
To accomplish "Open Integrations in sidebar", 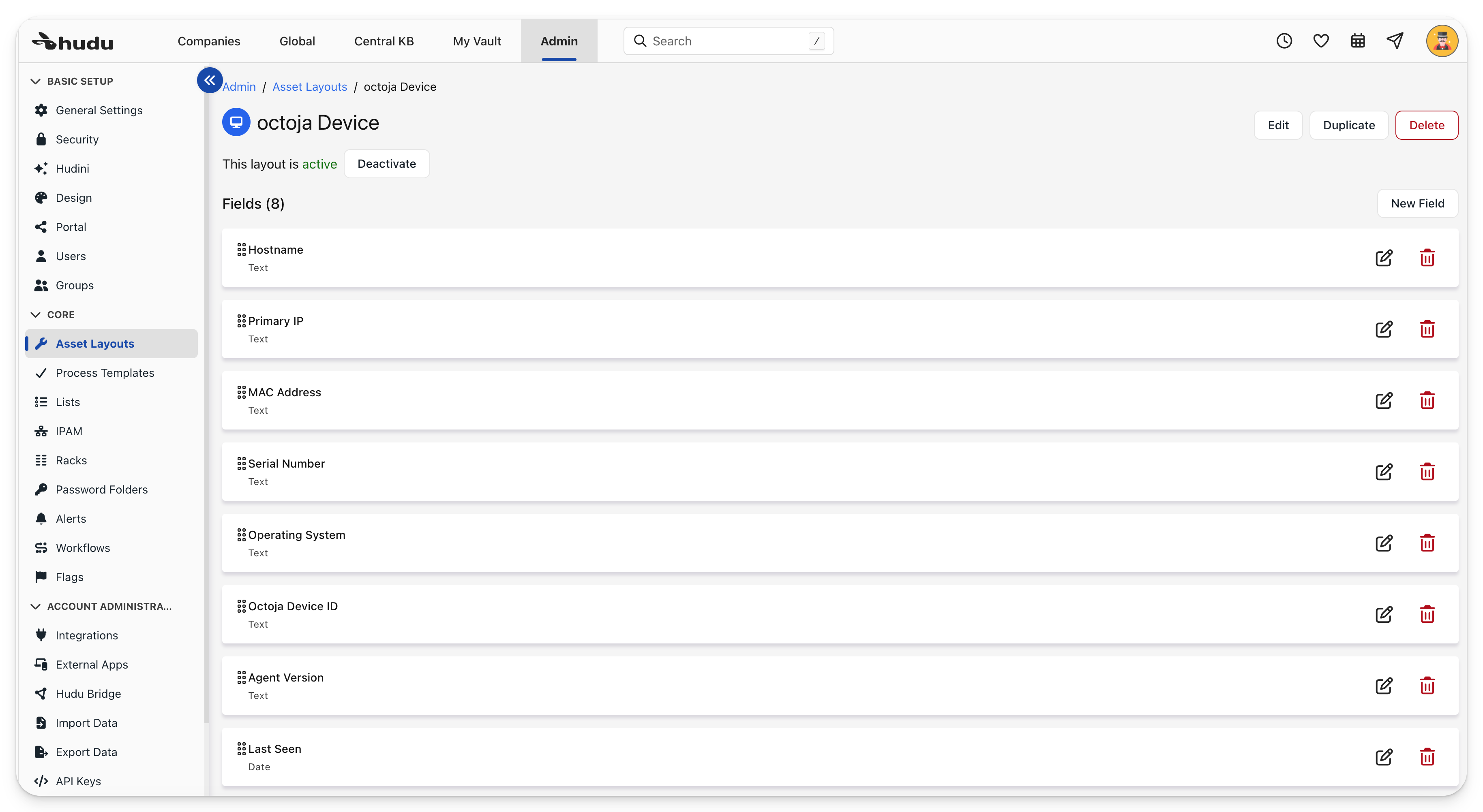I will pos(111,635).
